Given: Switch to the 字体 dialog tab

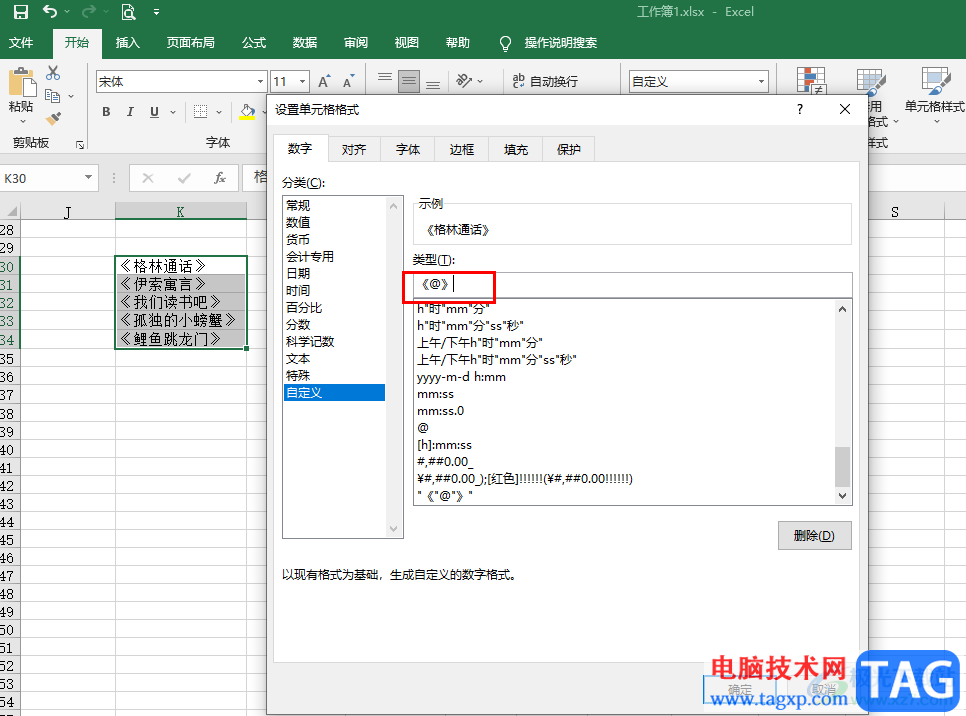Looking at the screenshot, I should (x=407, y=149).
